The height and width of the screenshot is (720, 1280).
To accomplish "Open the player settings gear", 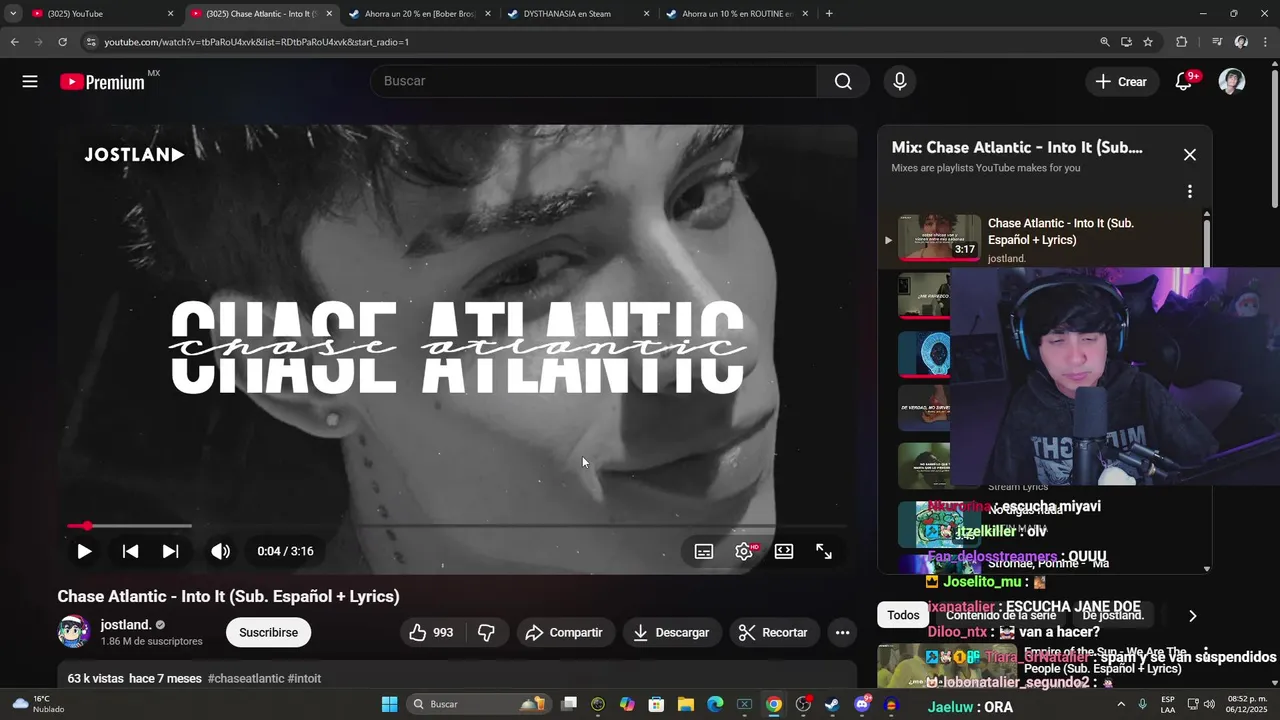I will [x=744, y=551].
